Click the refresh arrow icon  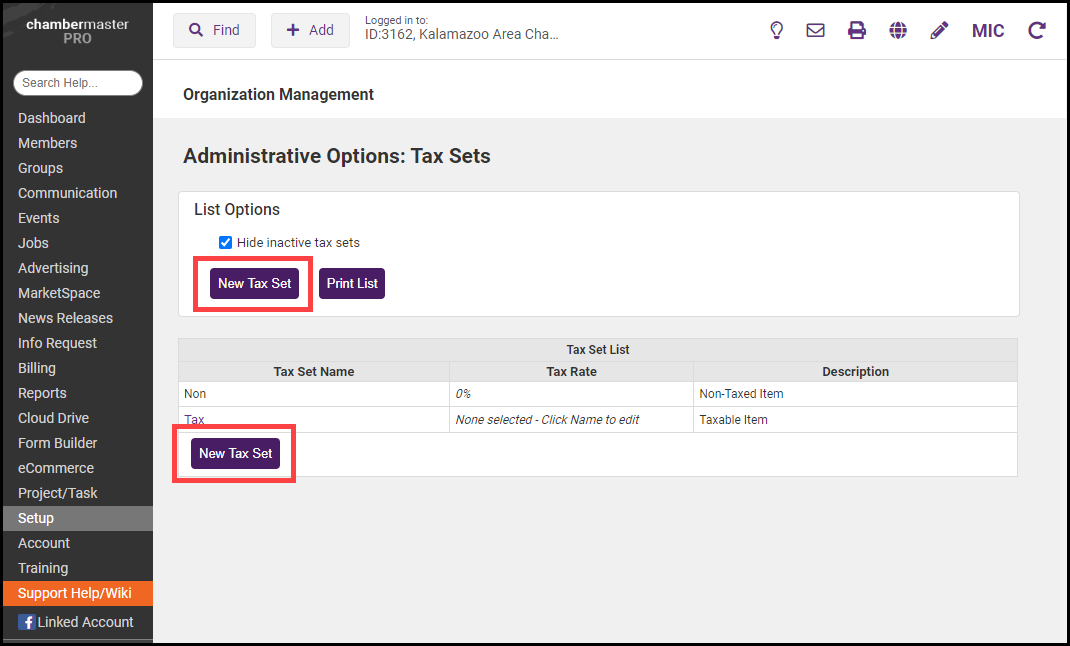click(x=1037, y=30)
